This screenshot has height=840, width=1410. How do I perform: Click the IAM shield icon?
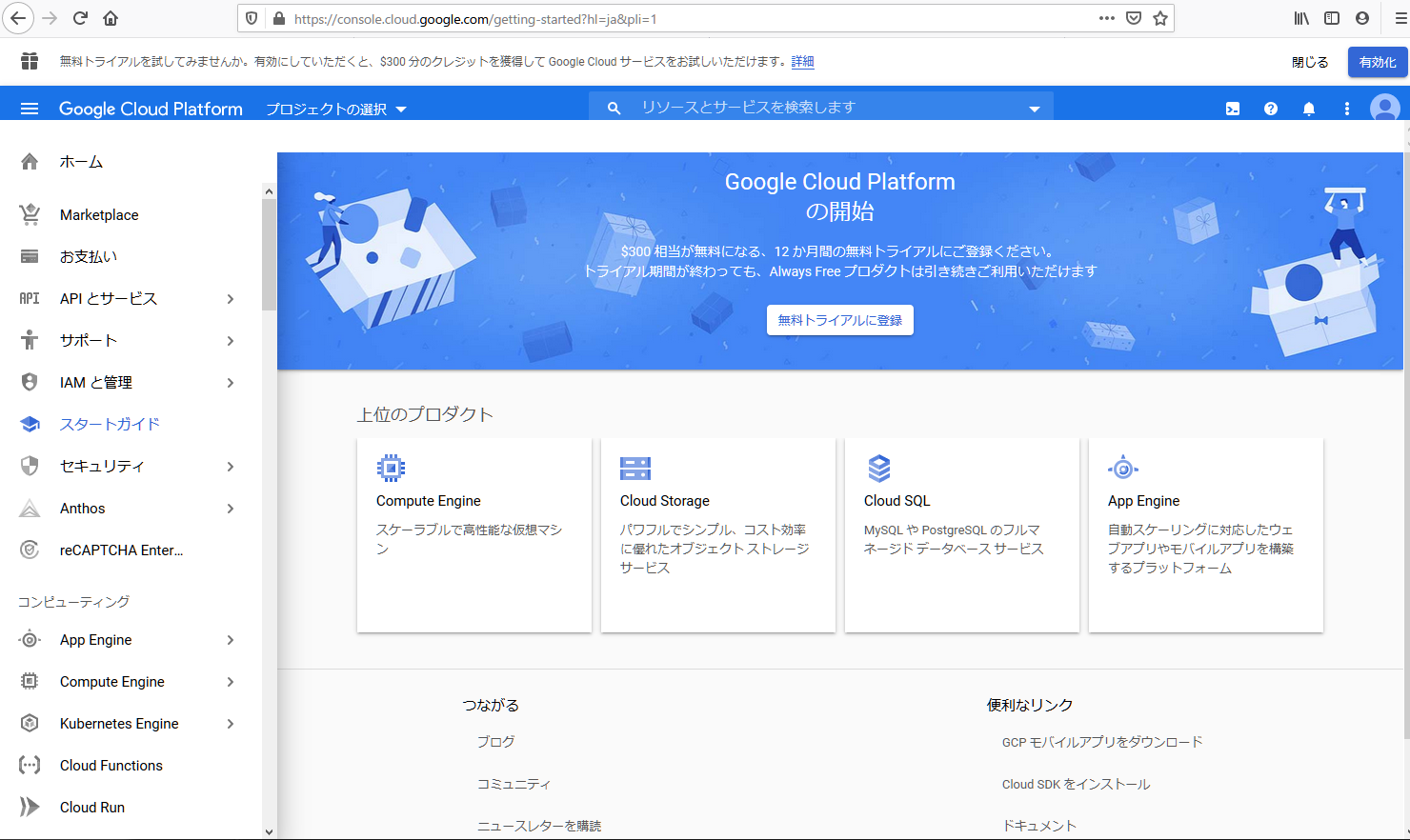(30, 382)
